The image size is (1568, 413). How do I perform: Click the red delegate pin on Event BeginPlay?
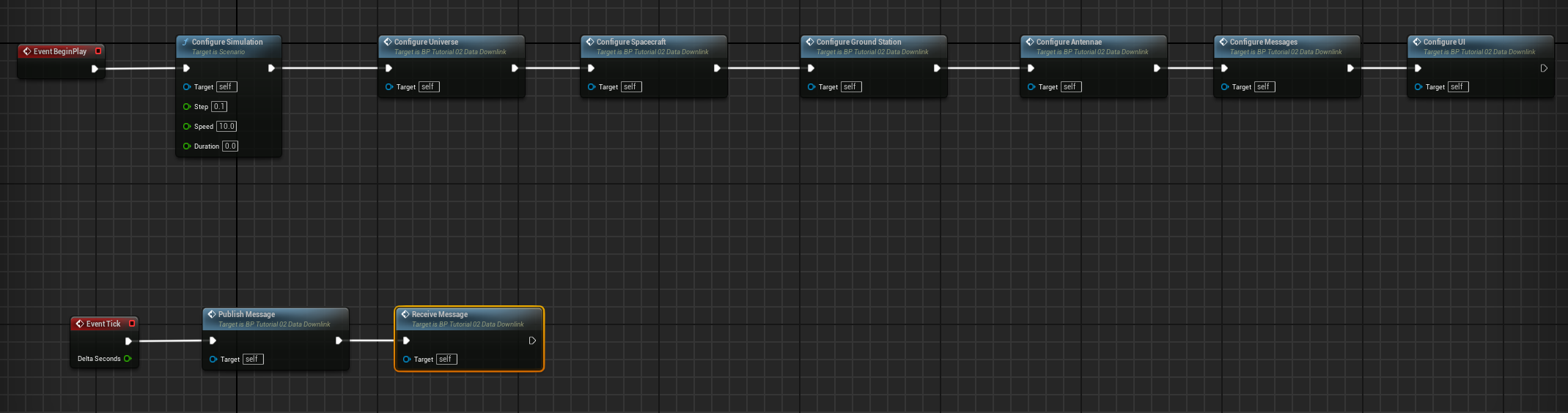tap(98, 51)
